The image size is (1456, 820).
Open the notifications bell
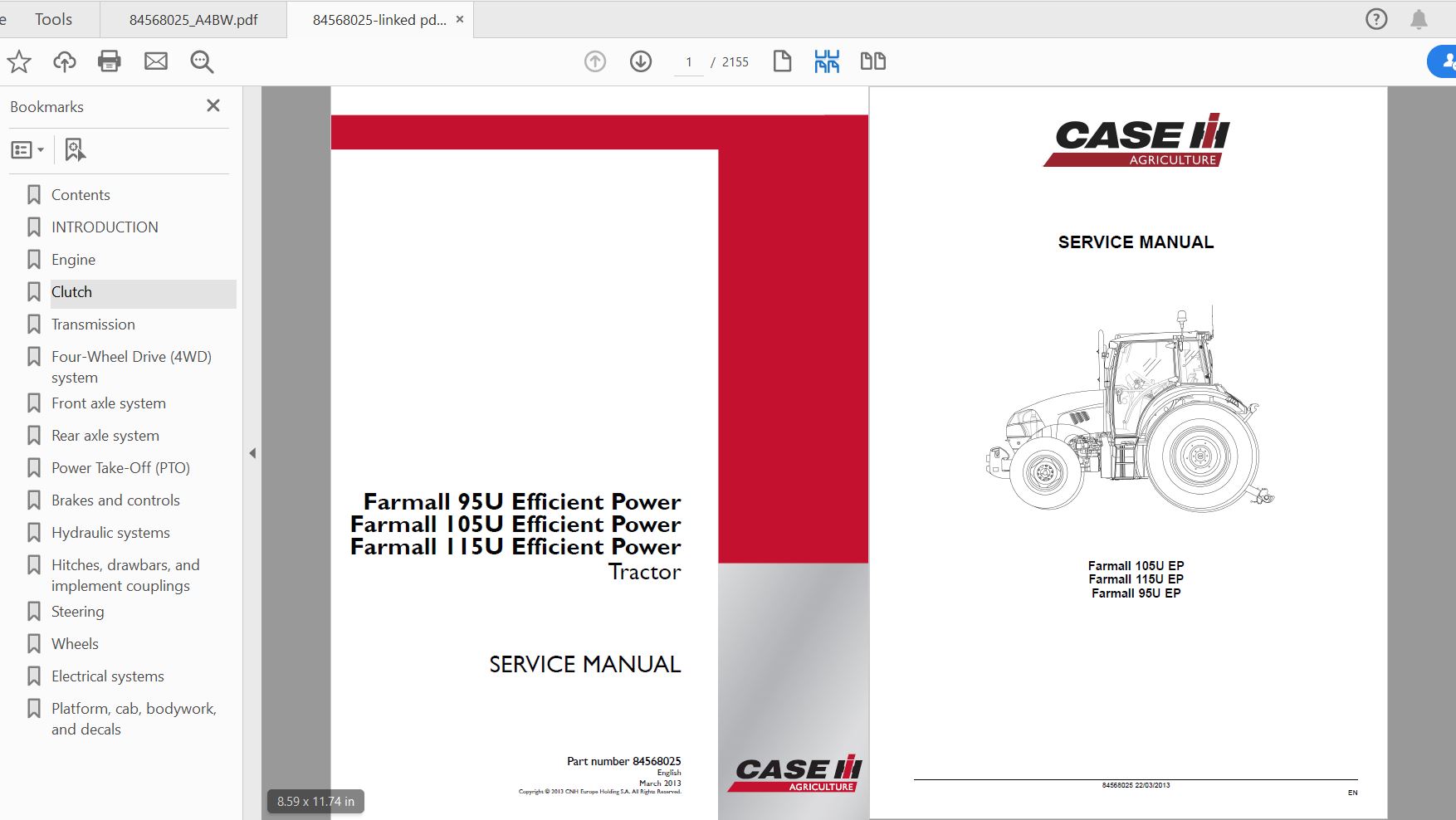point(1419,19)
